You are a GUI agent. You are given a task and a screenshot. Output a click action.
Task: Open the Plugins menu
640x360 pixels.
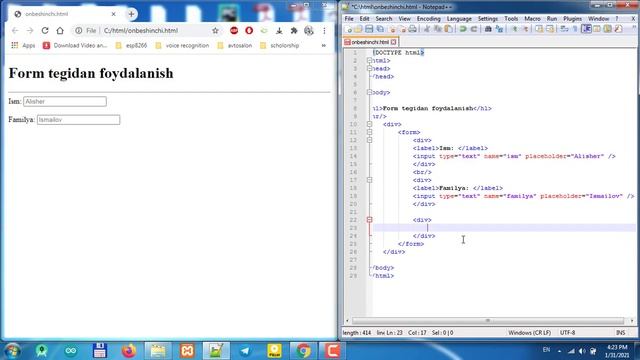(572, 19)
